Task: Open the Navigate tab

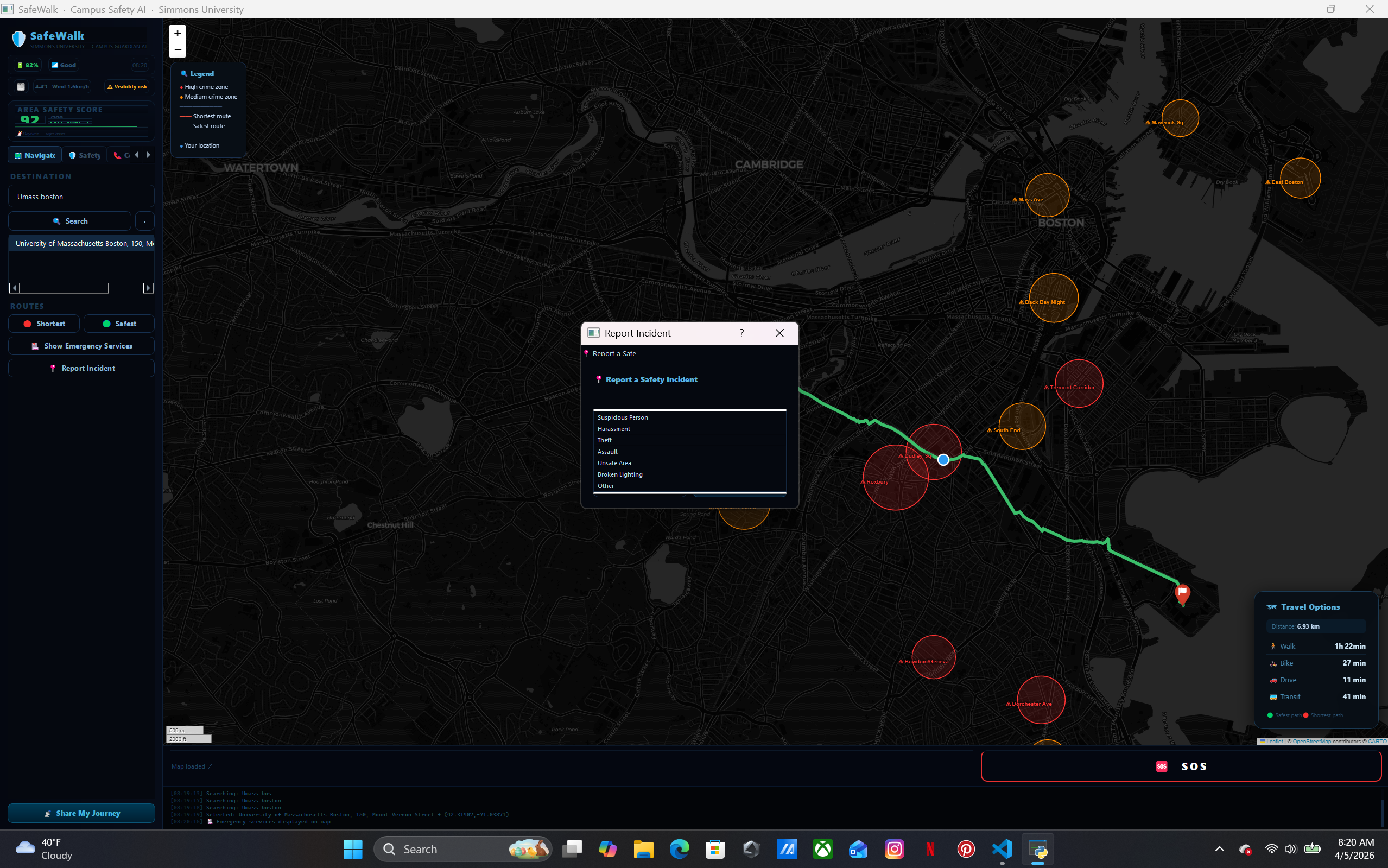Action: (35, 155)
